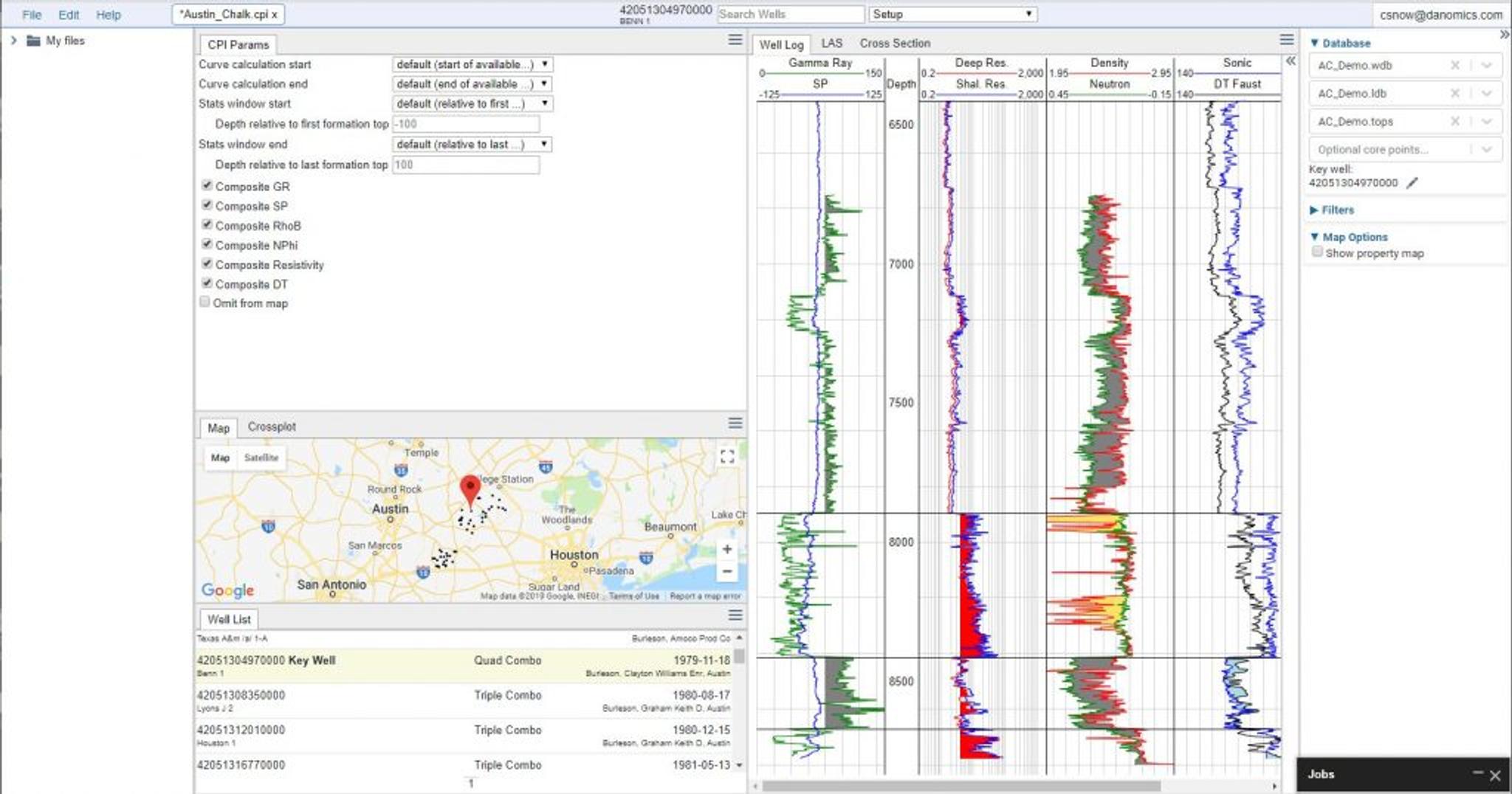Uncheck the Composite GR checkbox
The height and width of the screenshot is (794, 1512).
(207, 186)
